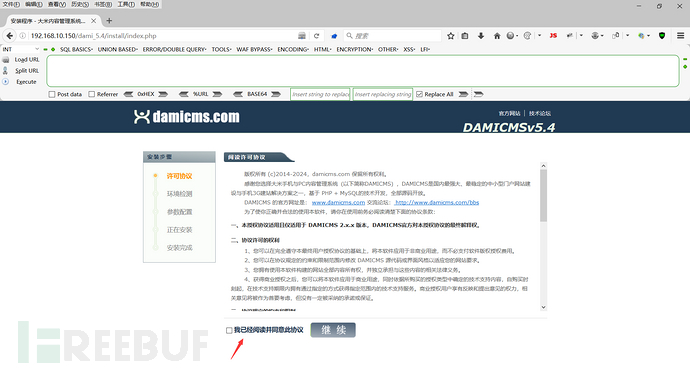Click the reader view icon in address bar
Viewport: 690px width, 370px height.
tap(302, 36)
